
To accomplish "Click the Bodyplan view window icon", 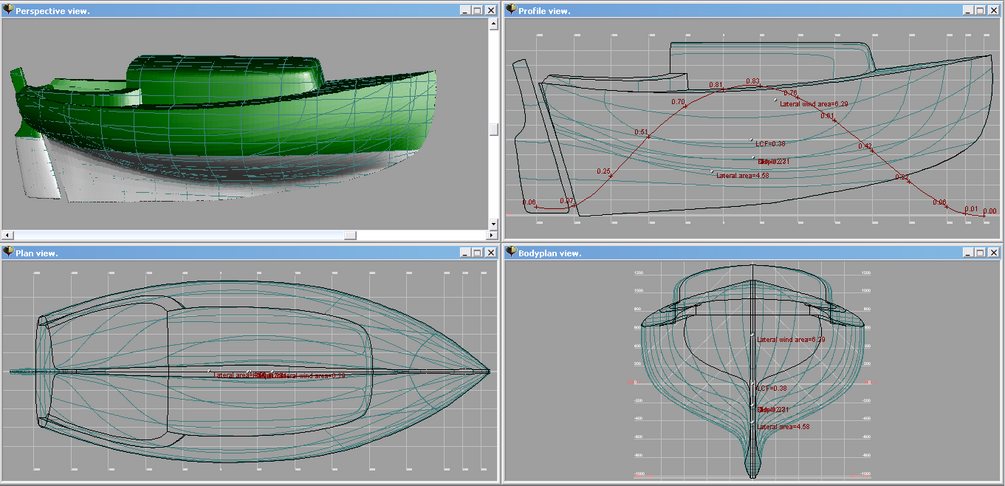I will tap(511, 253).
